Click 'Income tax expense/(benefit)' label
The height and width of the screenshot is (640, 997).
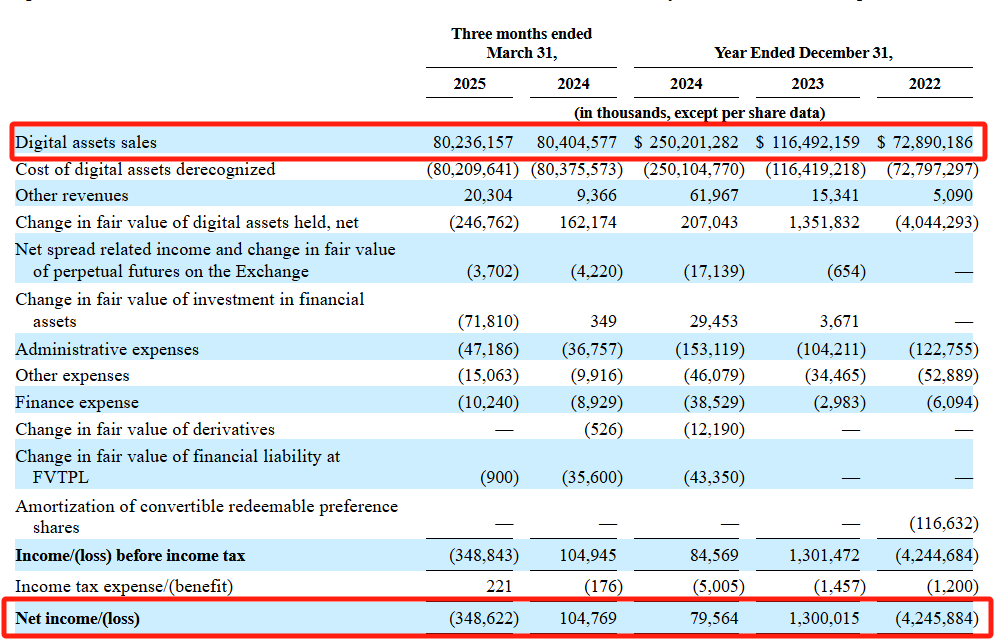point(124,585)
